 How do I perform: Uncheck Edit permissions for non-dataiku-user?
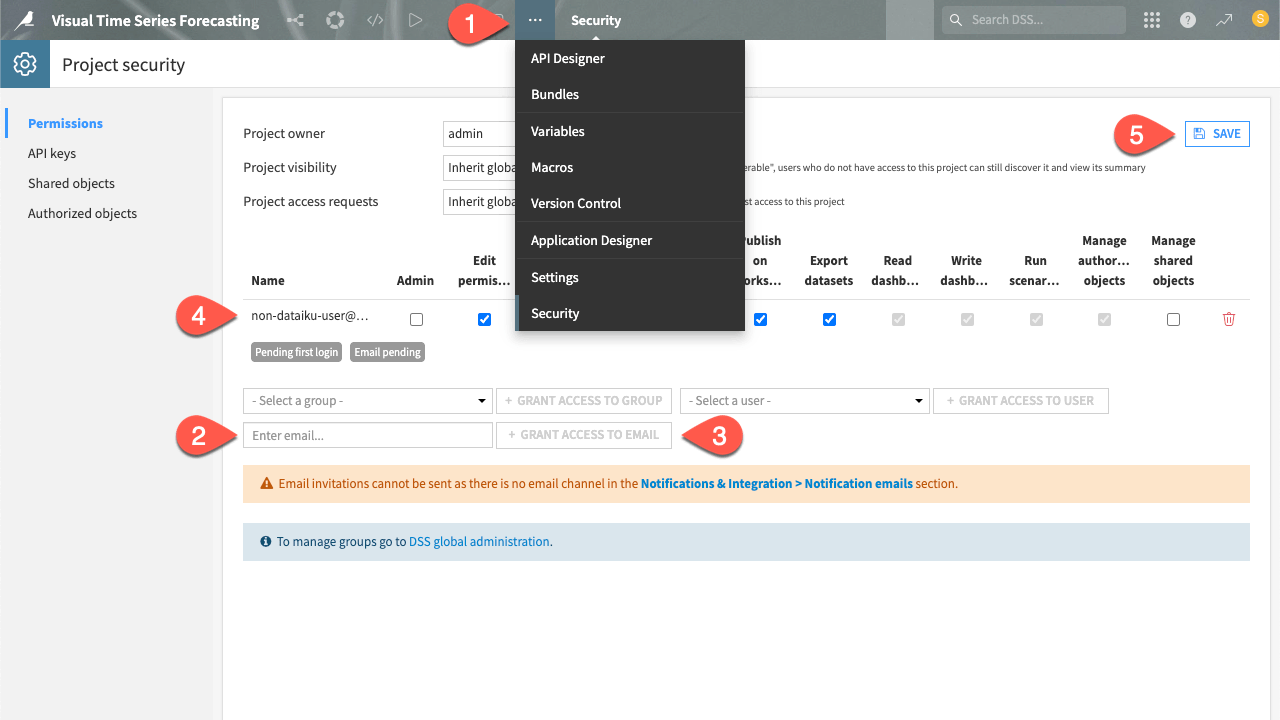pyautogui.click(x=484, y=319)
